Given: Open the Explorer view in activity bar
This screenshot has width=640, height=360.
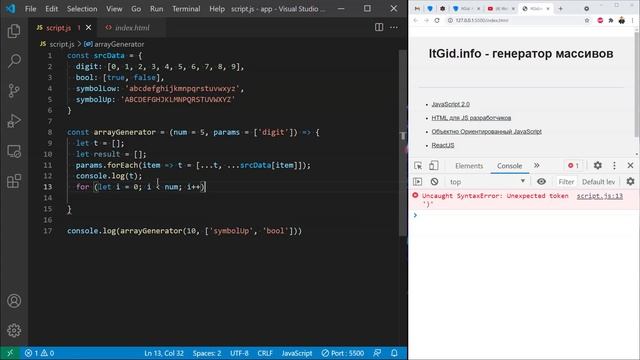Looking at the screenshot, I should pyautogui.click(x=14, y=31).
